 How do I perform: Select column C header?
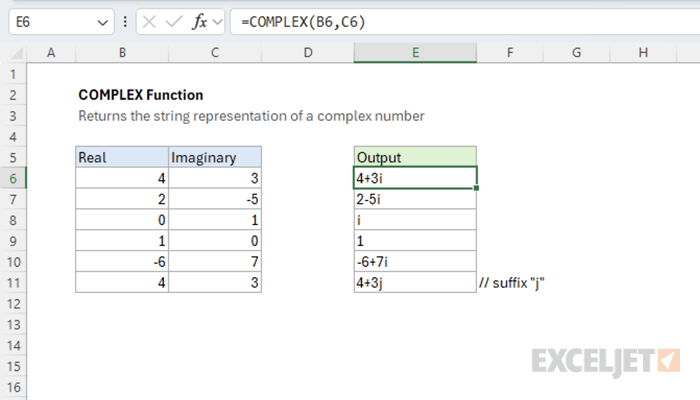pyautogui.click(x=215, y=53)
